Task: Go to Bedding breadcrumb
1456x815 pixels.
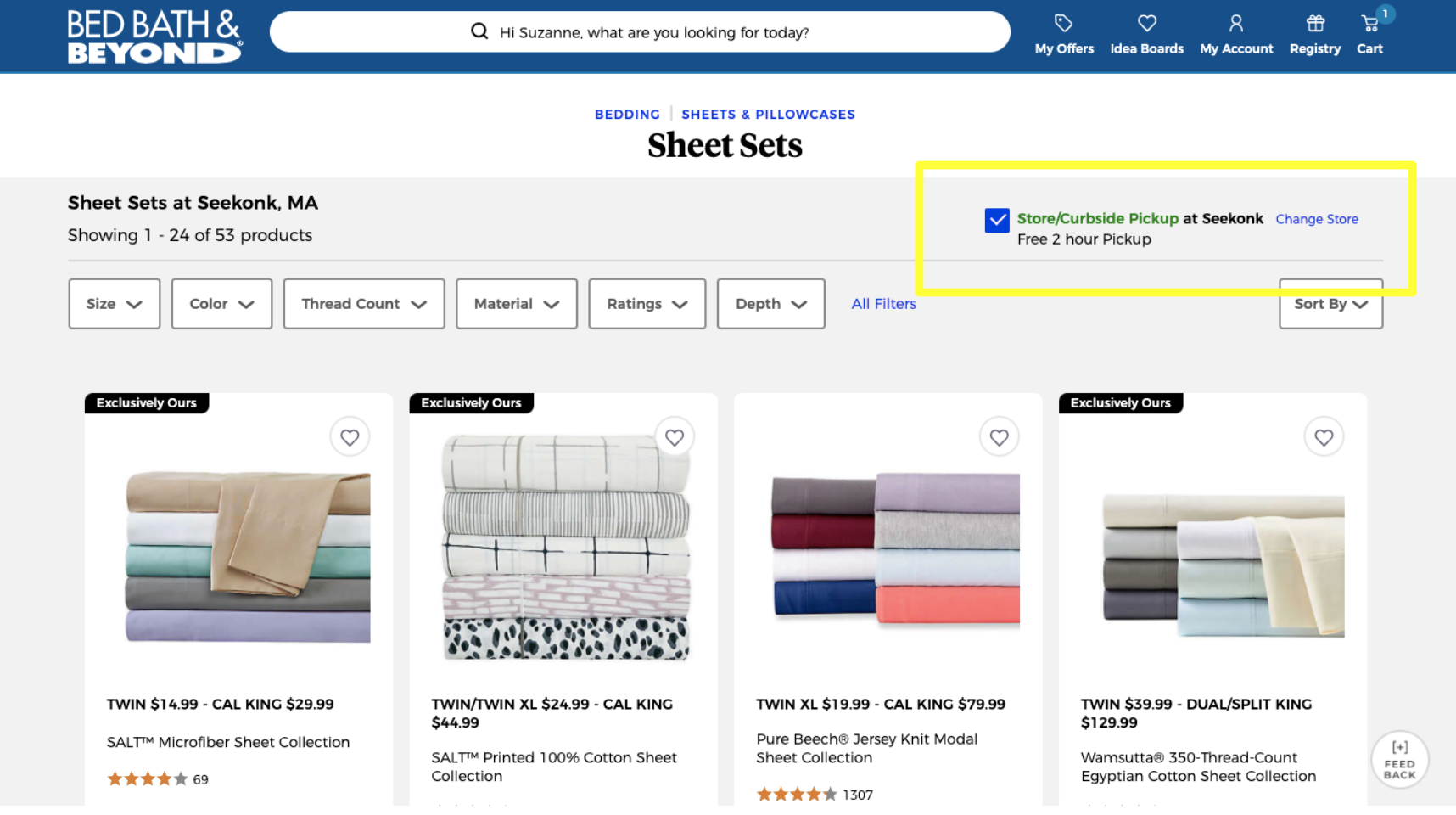Action: tap(627, 115)
